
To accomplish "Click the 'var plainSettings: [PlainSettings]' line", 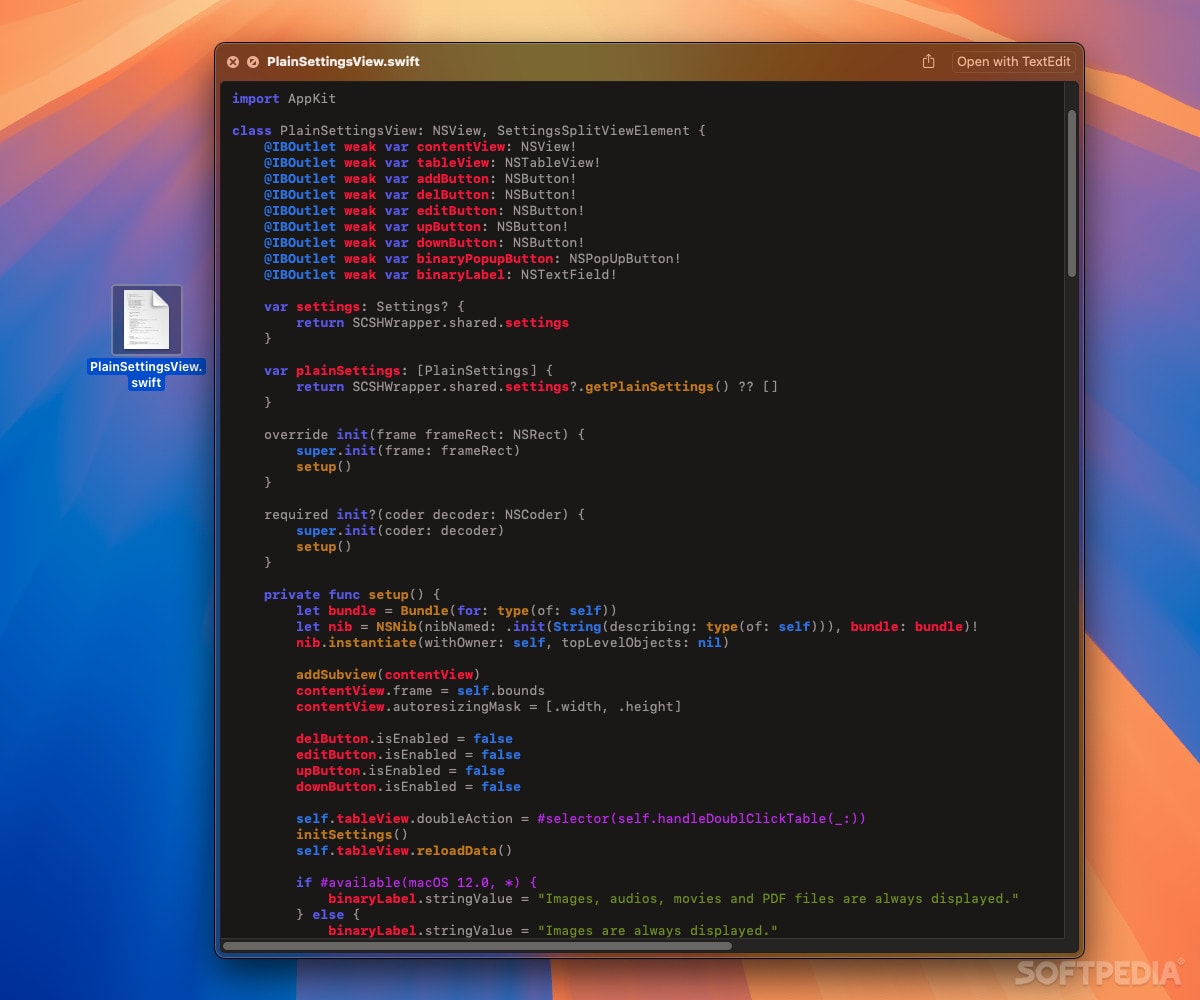I will coord(408,371).
